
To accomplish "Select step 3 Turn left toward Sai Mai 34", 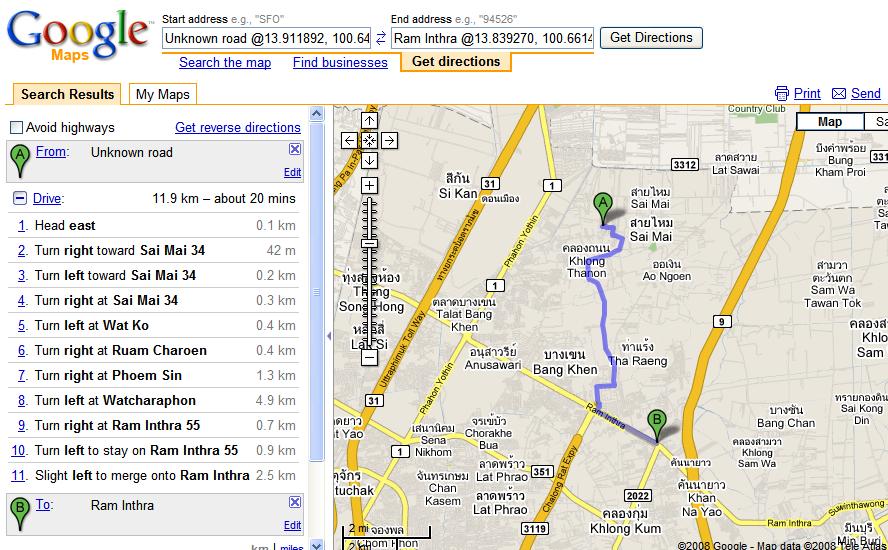I will pyautogui.click(x=153, y=275).
